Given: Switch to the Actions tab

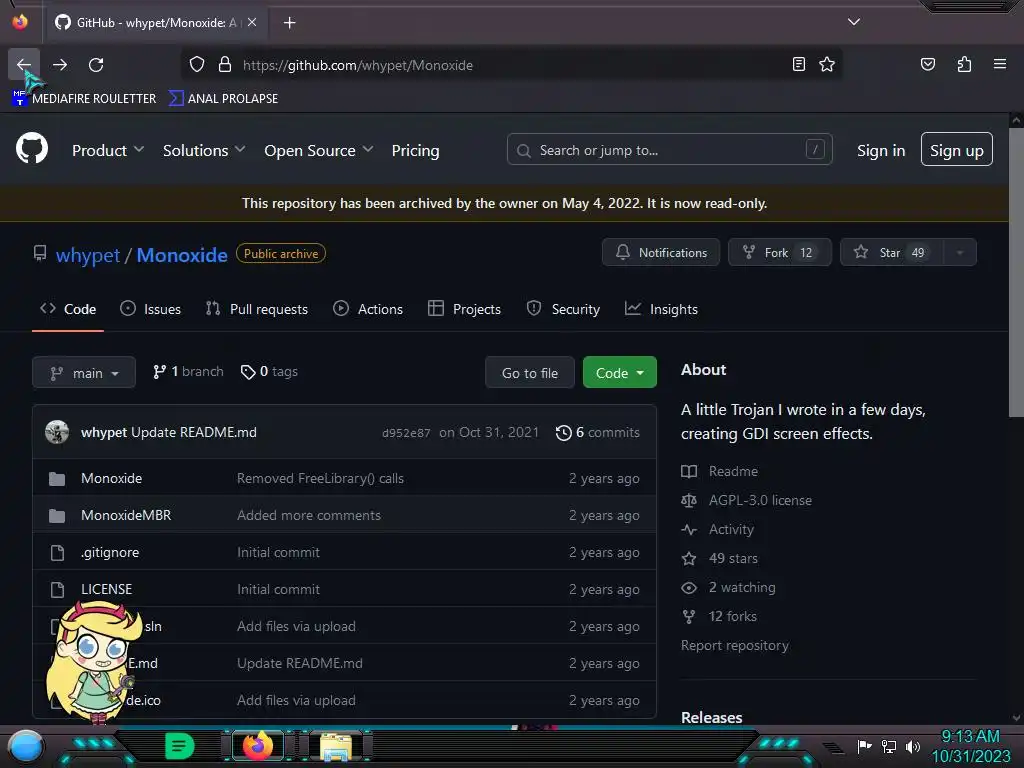Looking at the screenshot, I should point(368,309).
